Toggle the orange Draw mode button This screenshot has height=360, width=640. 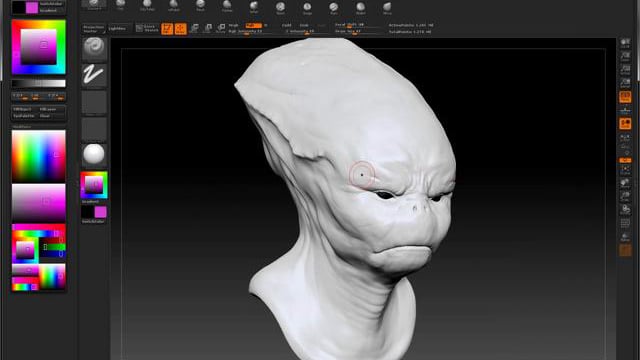180,29
